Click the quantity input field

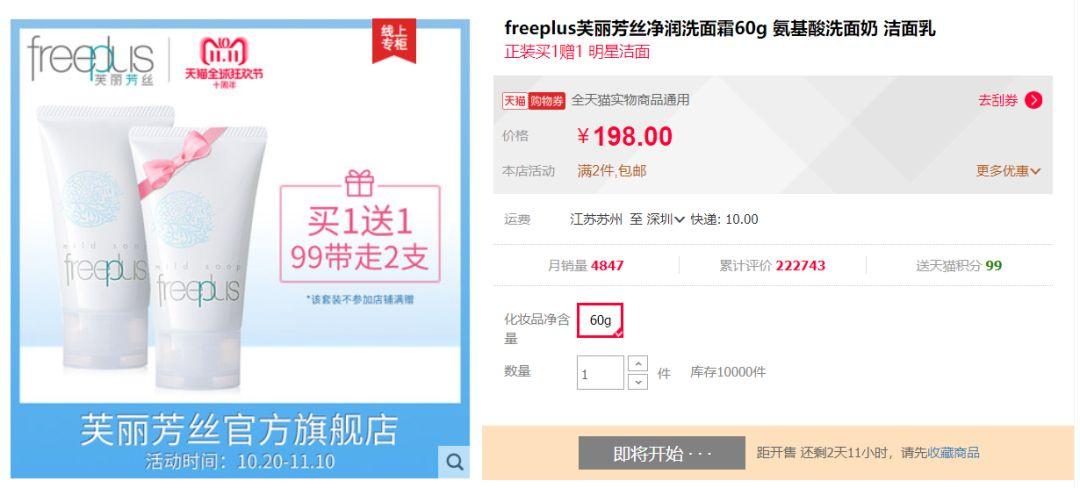(x=600, y=373)
